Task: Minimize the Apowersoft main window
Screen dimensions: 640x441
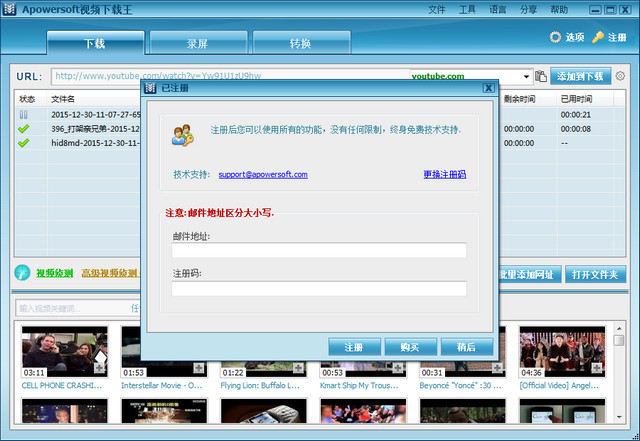Action: point(596,10)
